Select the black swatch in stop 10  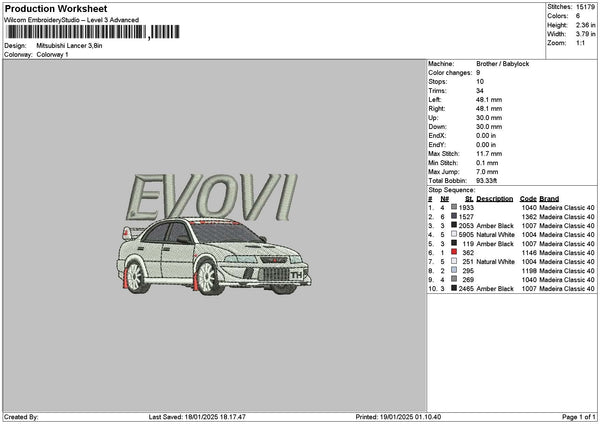[x=454, y=288]
